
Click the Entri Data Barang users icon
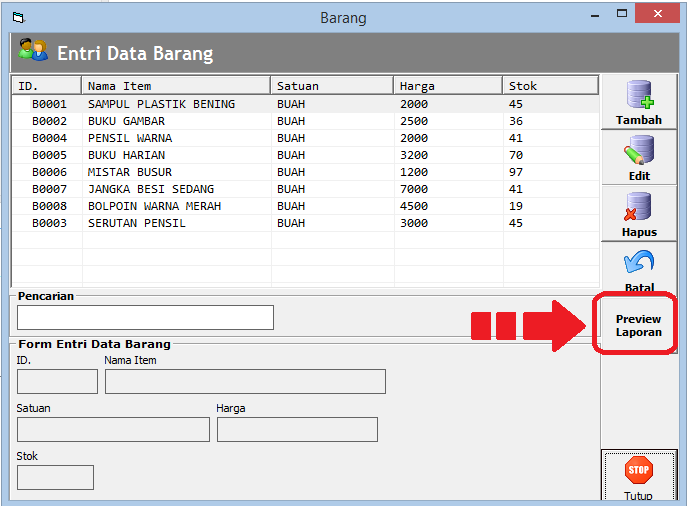(x=33, y=50)
